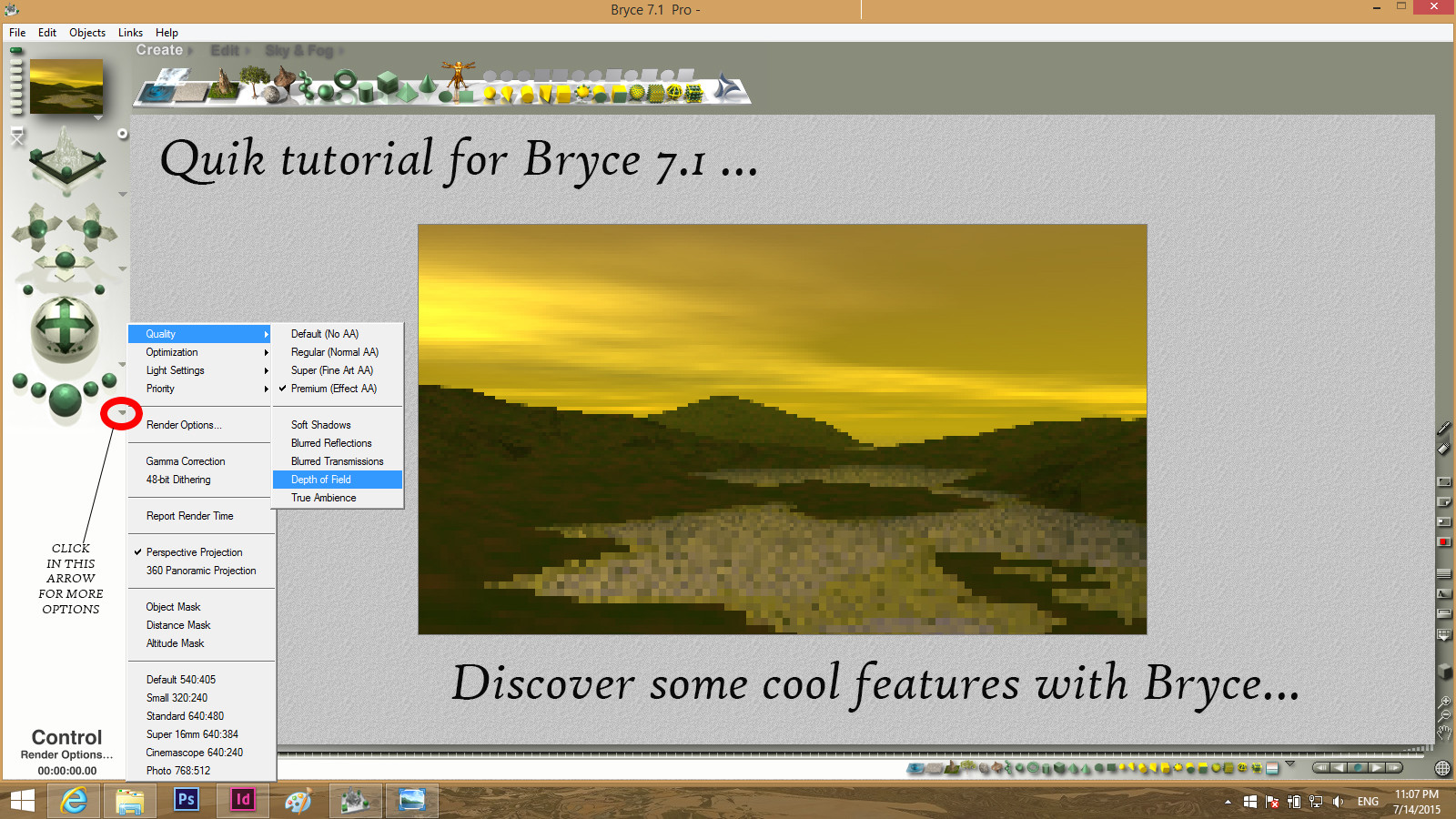Viewport: 1456px width, 819px height.
Task: Click Render Options... text under Control
Action: coord(66,754)
